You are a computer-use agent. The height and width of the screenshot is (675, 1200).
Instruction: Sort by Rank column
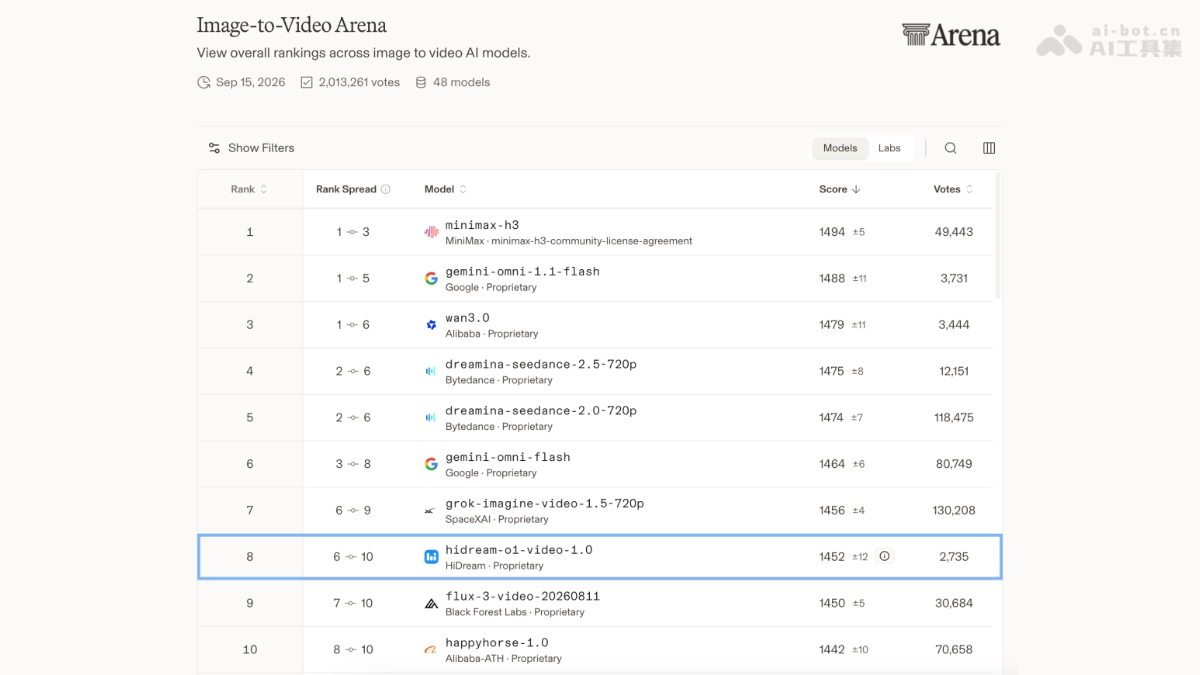pyautogui.click(x=249, y=189)
